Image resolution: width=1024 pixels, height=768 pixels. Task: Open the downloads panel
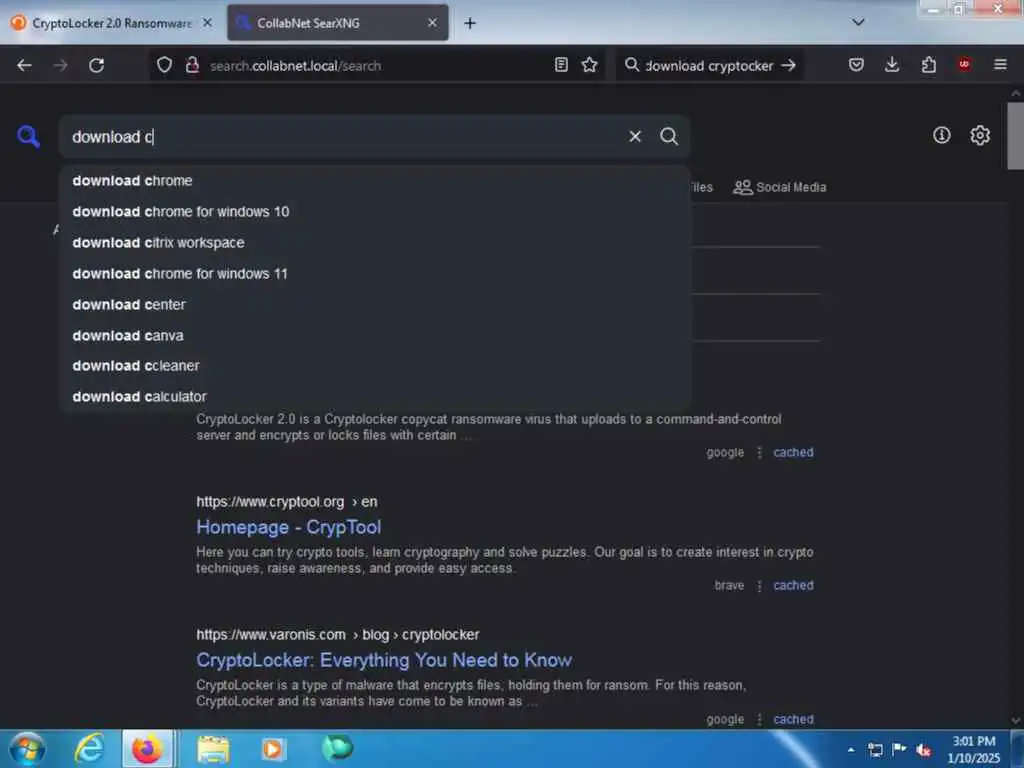[892, 65]
